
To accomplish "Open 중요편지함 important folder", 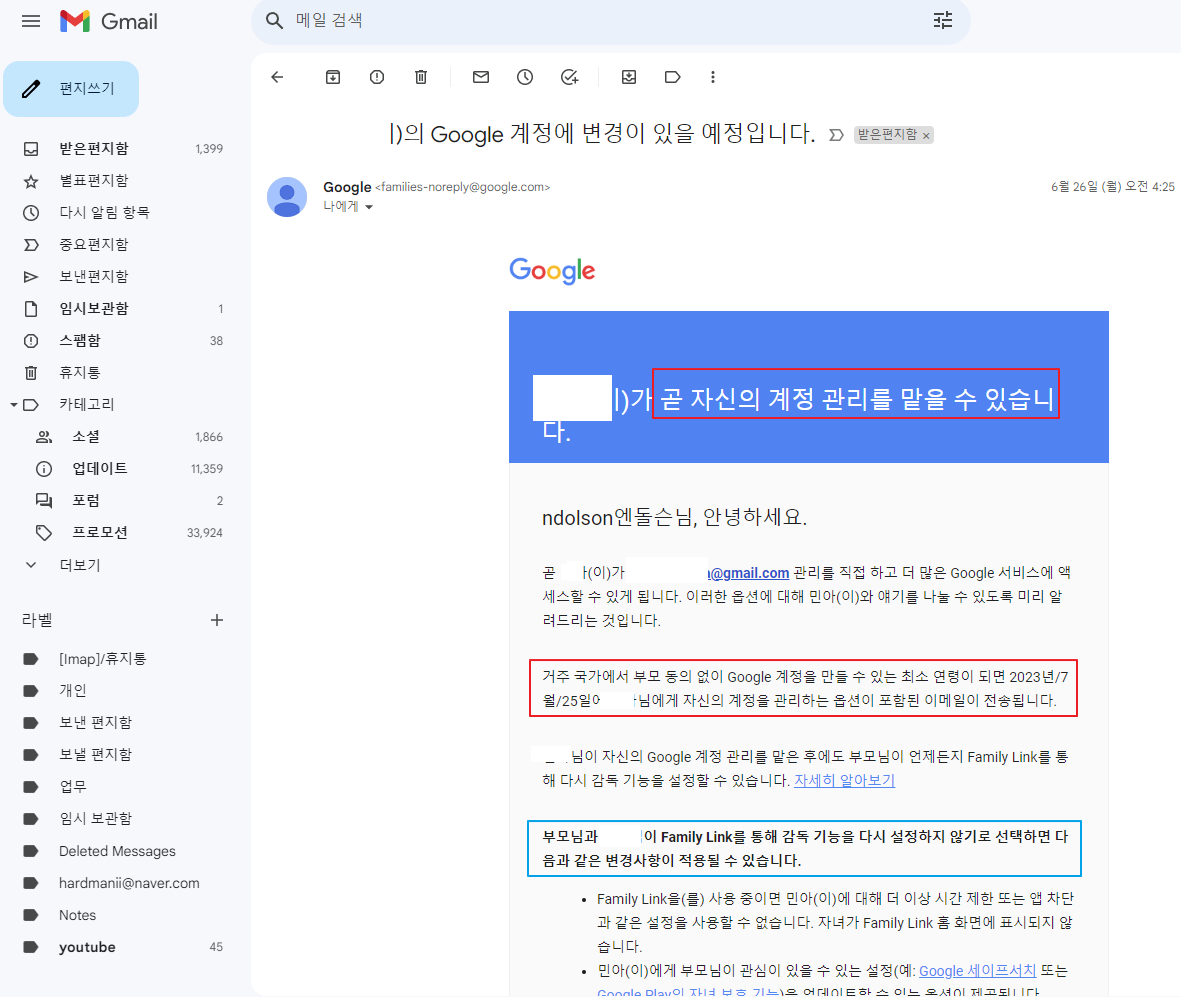I will pyautogui.click(x=121, y=245).
